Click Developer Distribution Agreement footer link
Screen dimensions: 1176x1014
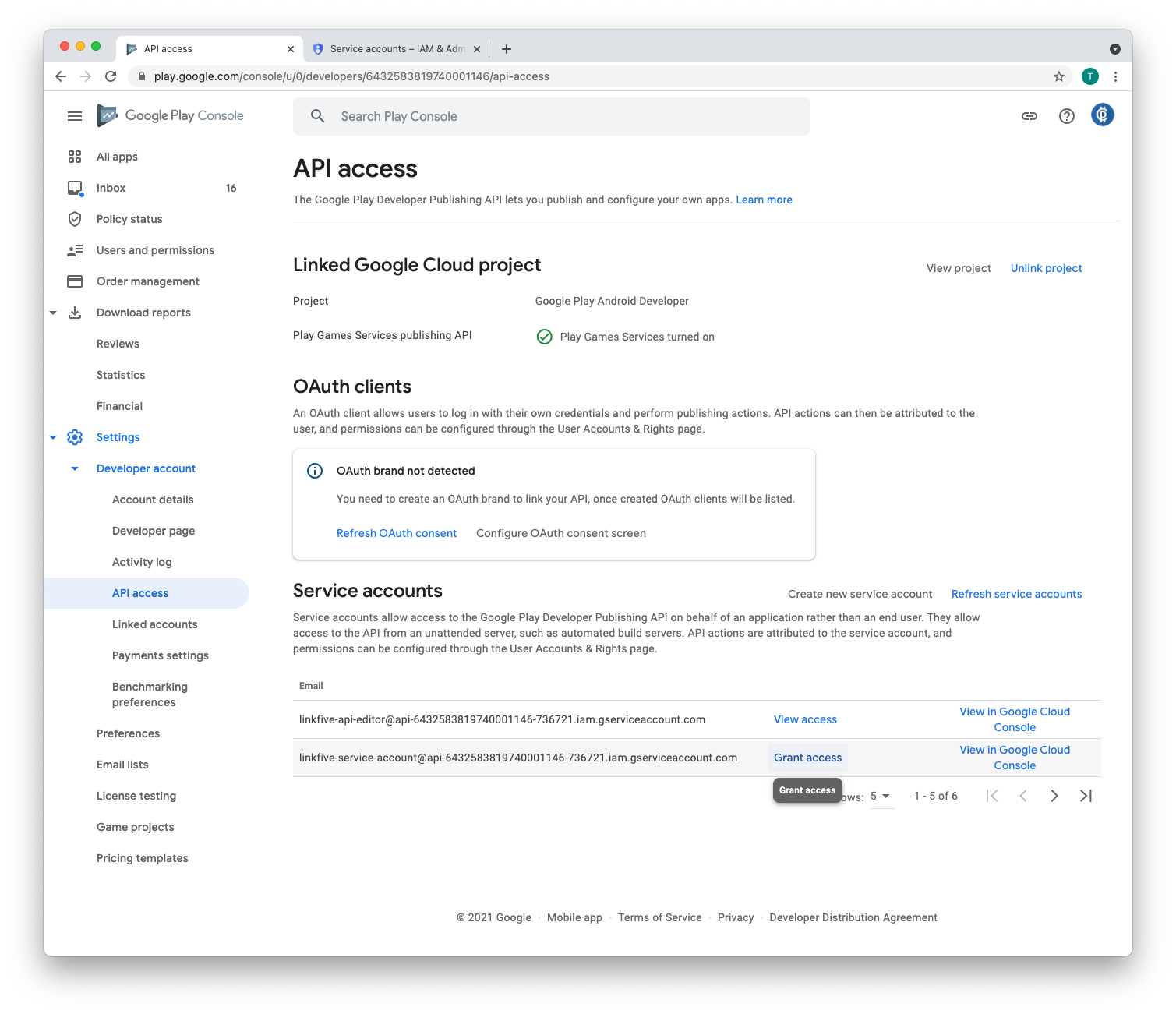[x=853, y=917]
